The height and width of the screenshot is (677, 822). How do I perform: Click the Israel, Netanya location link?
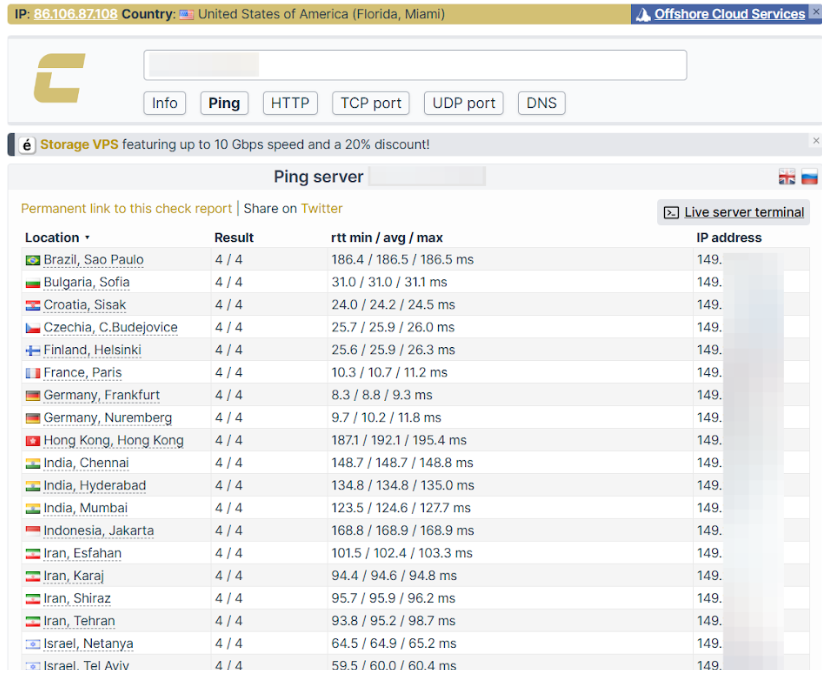[89, 644]
